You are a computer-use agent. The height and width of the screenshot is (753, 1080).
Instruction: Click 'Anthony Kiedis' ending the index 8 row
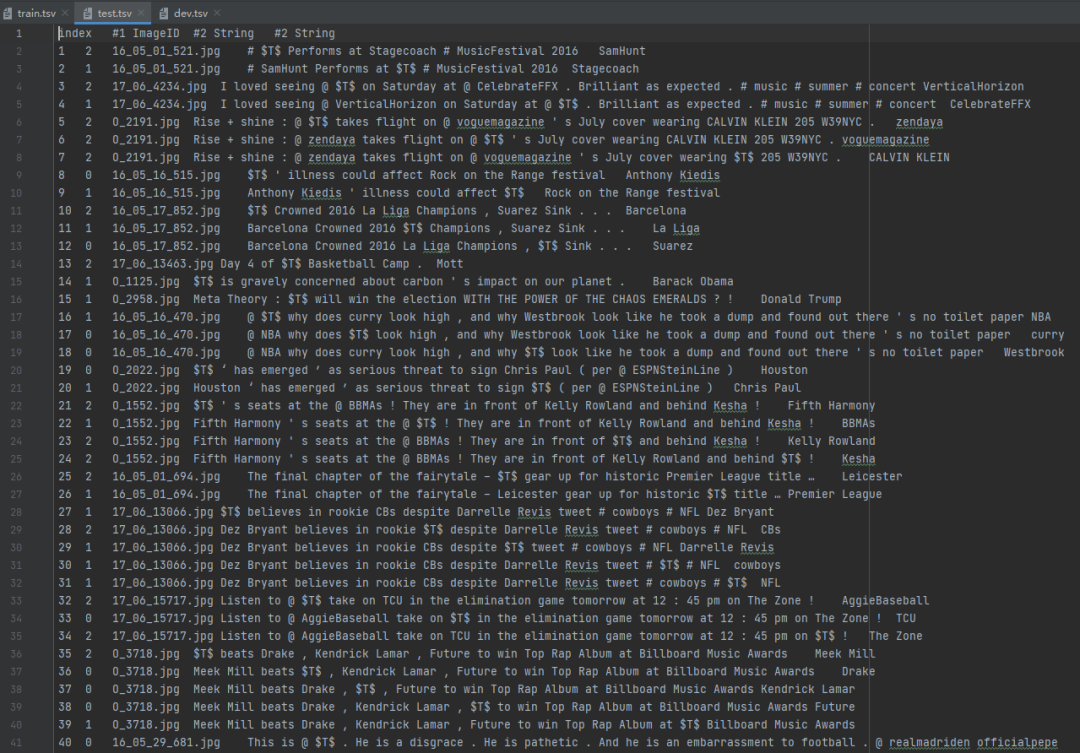point(673,175)
